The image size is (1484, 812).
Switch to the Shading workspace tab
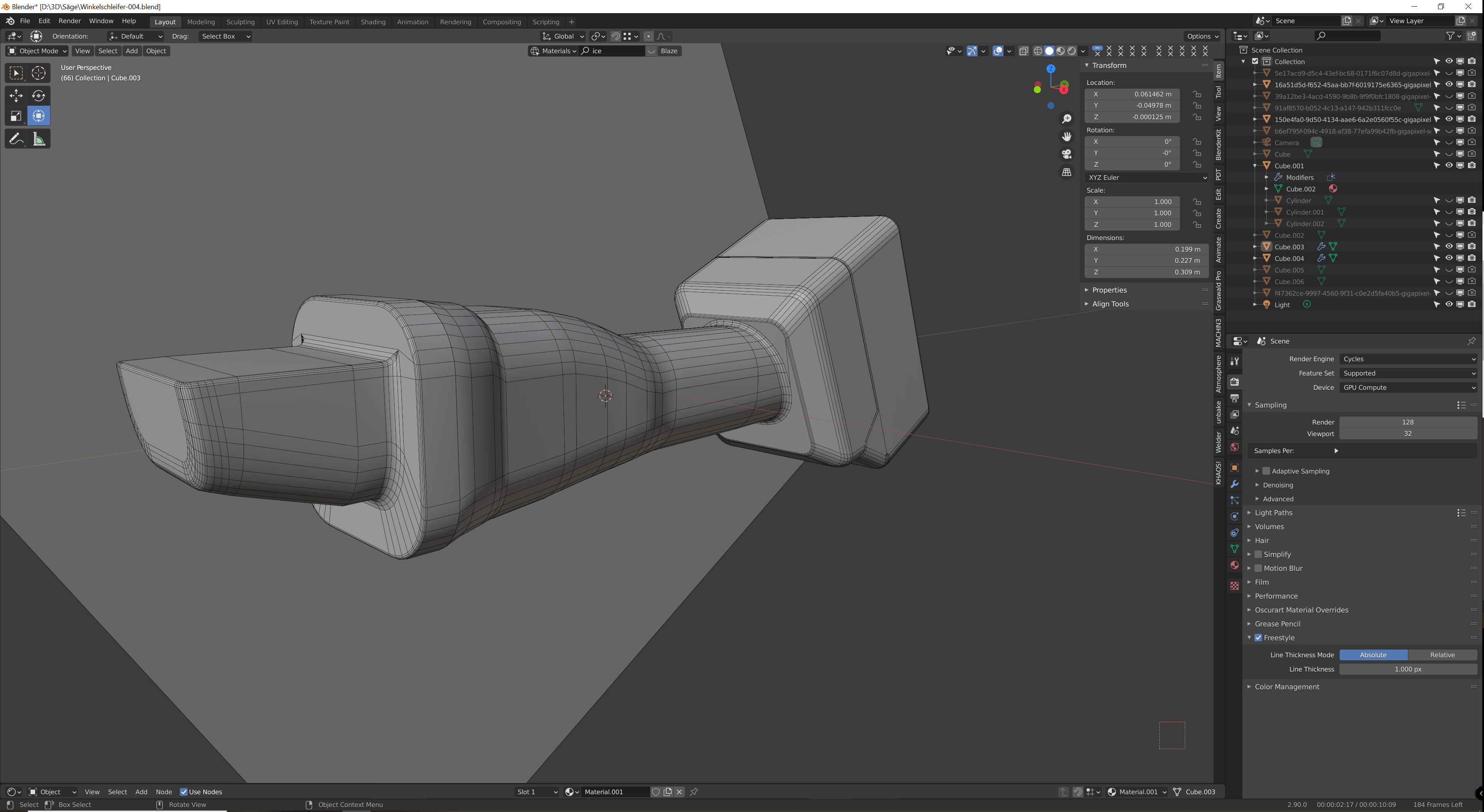click(373, 22)
